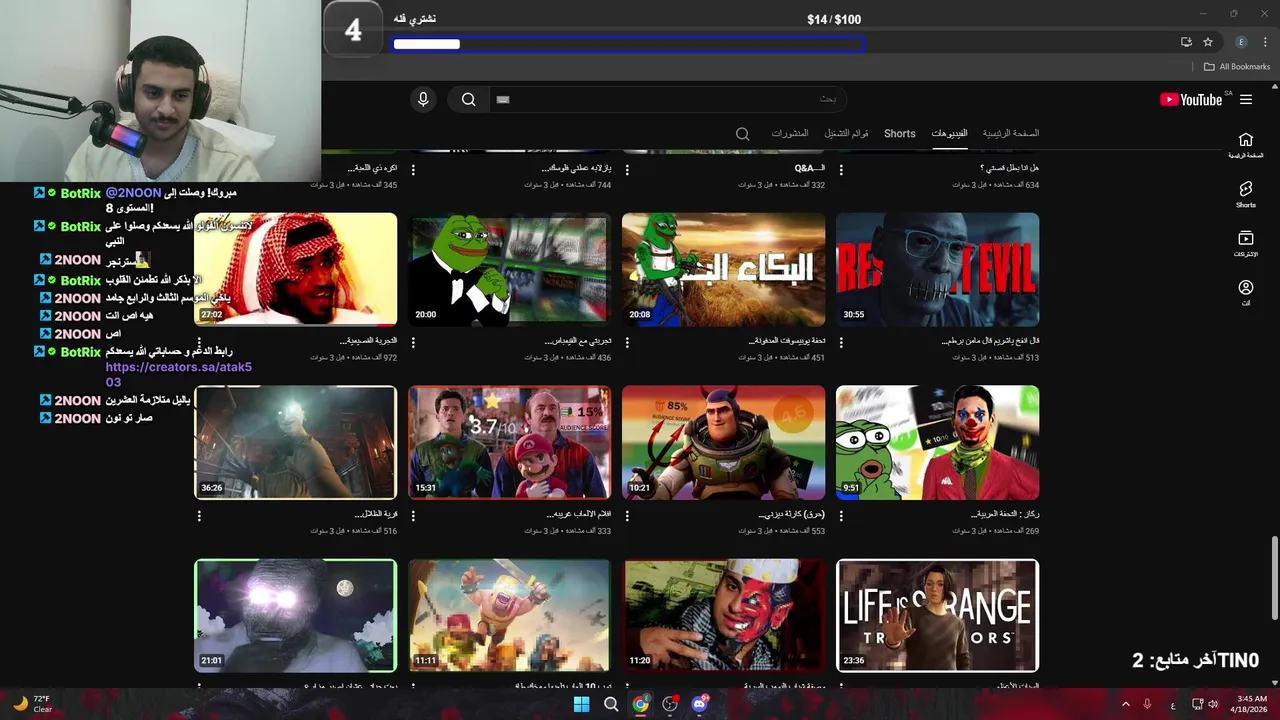
Task: Click the $14/$100 goal progress bar
Action: 628,44
